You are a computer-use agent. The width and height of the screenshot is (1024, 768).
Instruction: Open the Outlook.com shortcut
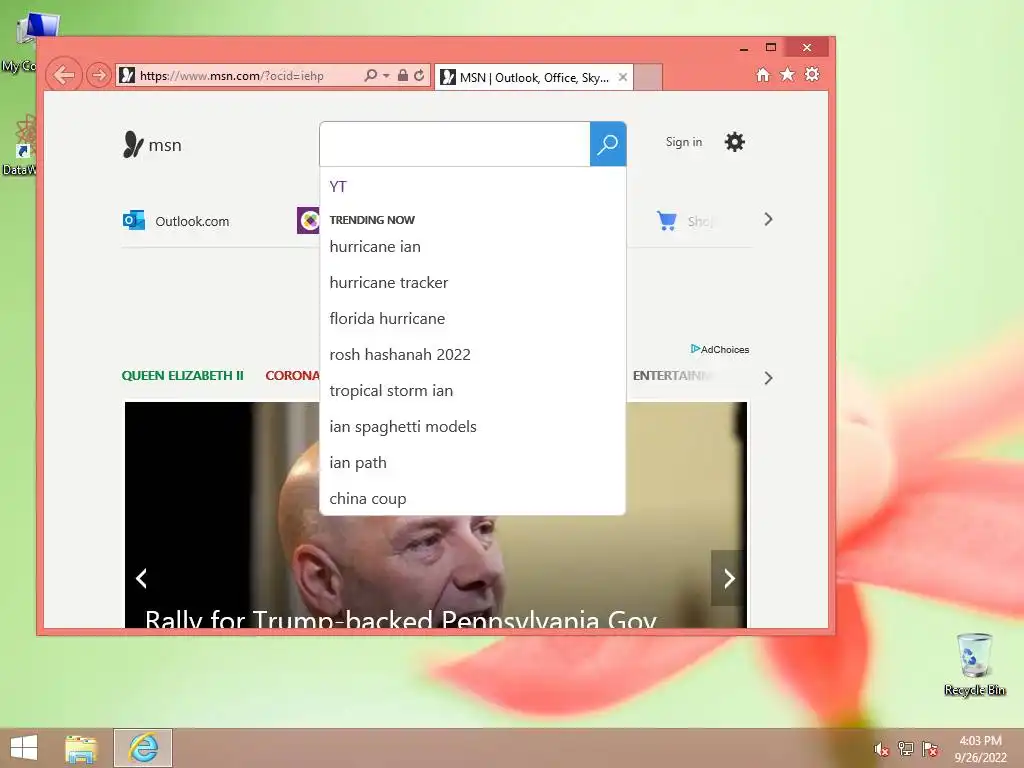[176, 221]
